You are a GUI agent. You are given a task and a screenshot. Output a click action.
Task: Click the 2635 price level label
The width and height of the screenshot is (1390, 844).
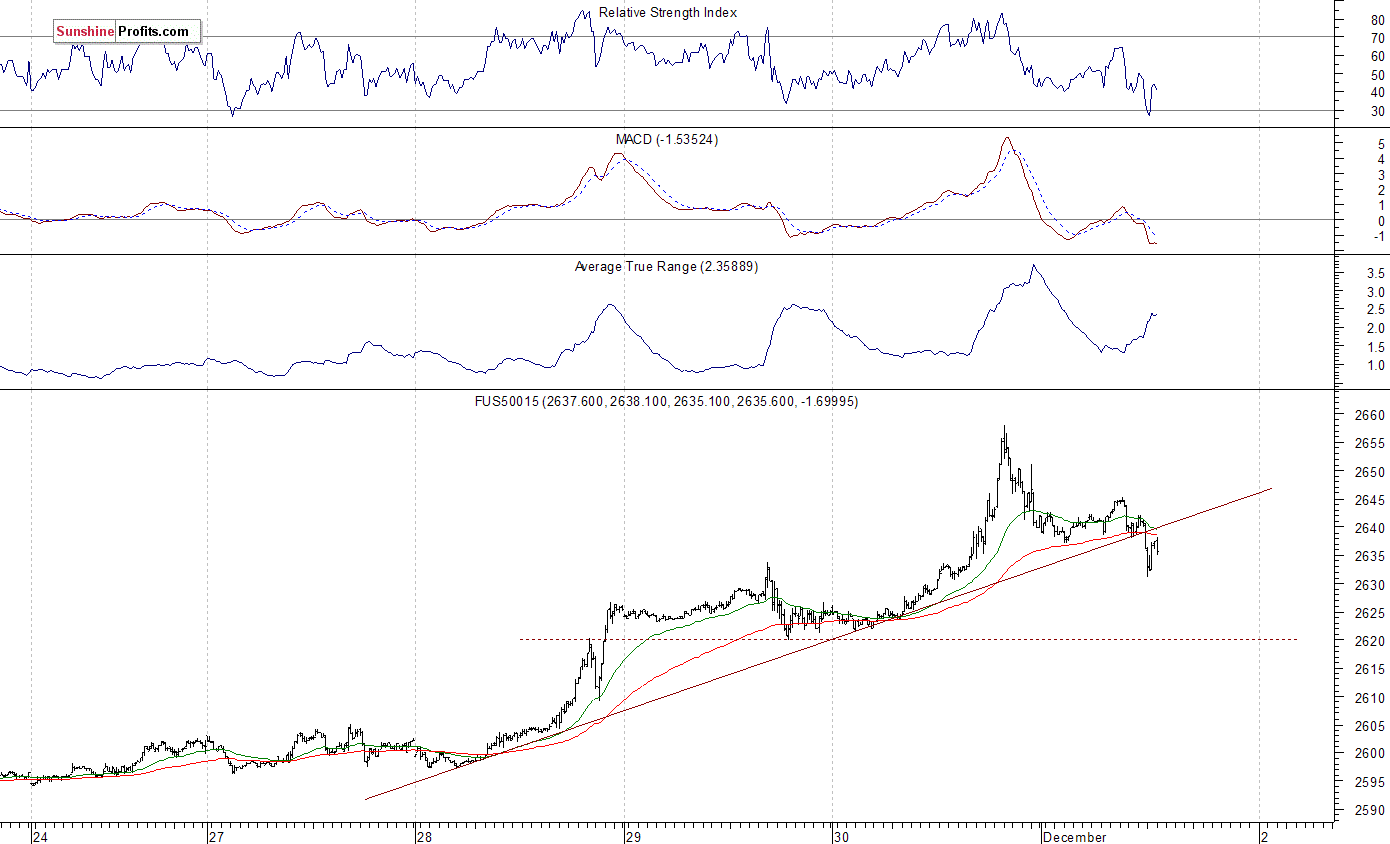tap(1369, 556)
